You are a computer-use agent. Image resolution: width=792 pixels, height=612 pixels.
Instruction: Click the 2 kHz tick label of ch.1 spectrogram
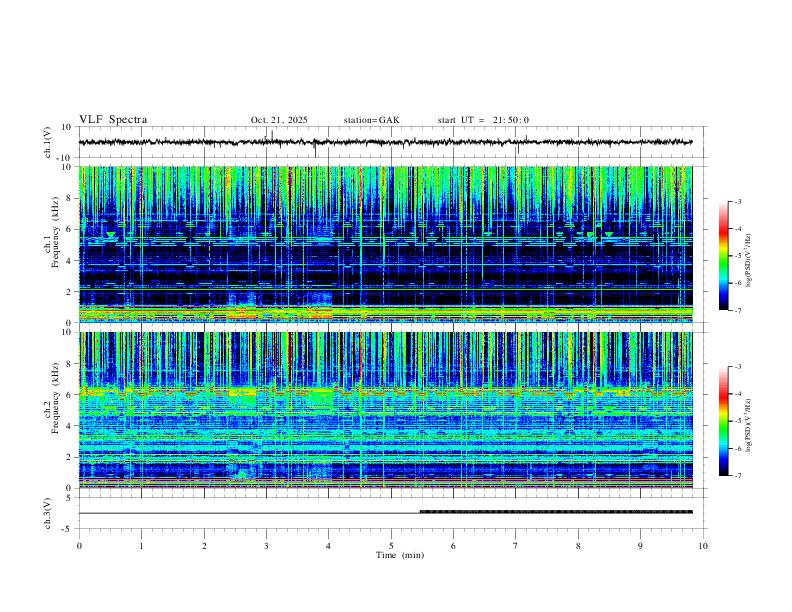pyautogui.click(x=69, y=291)
